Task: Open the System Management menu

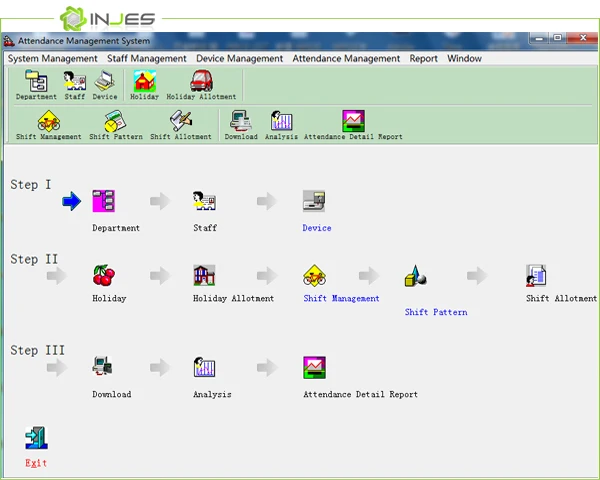Action: click(x=53, y=58)
